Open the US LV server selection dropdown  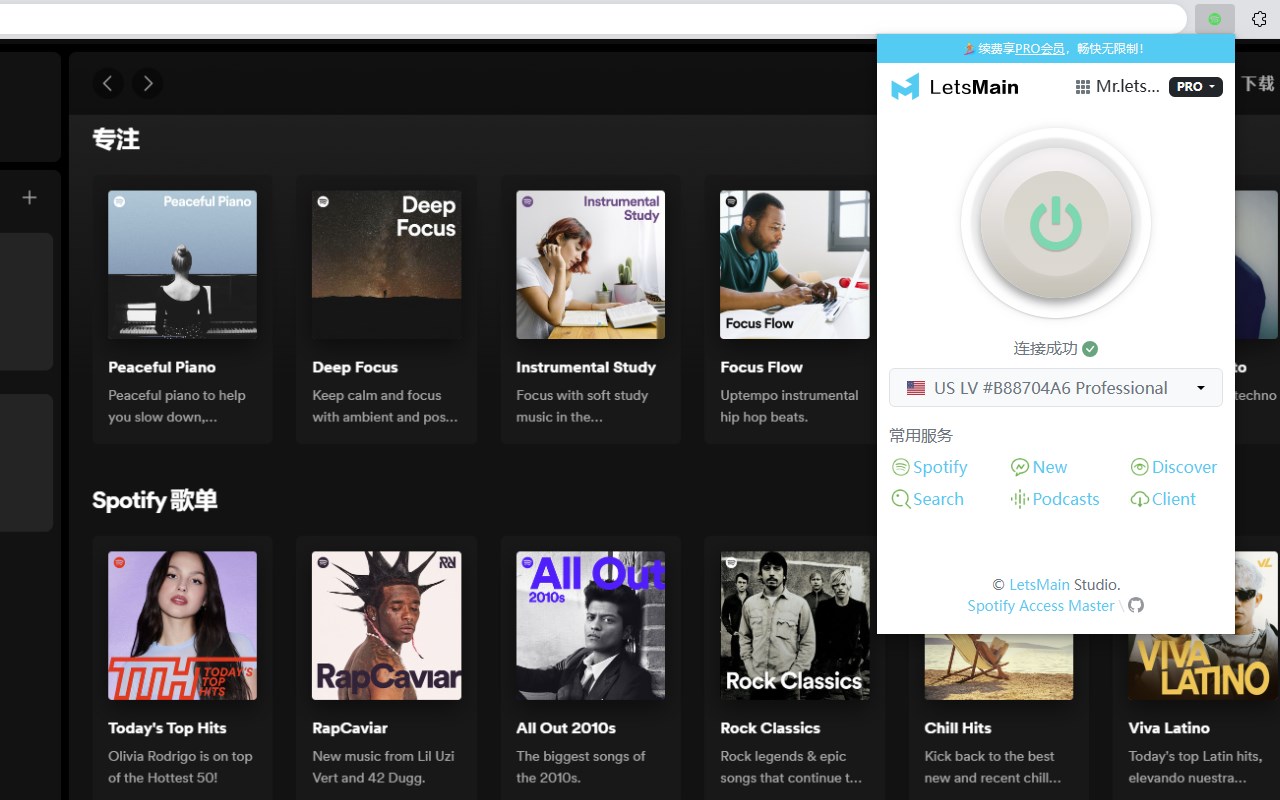[1056, 388]
